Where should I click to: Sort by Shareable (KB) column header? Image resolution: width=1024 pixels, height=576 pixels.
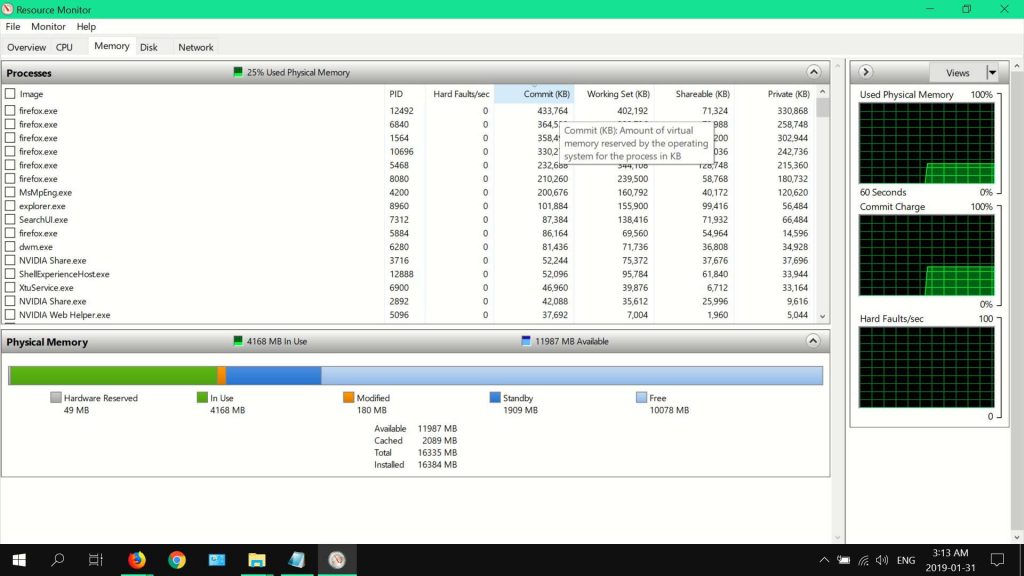click(694, 94)
